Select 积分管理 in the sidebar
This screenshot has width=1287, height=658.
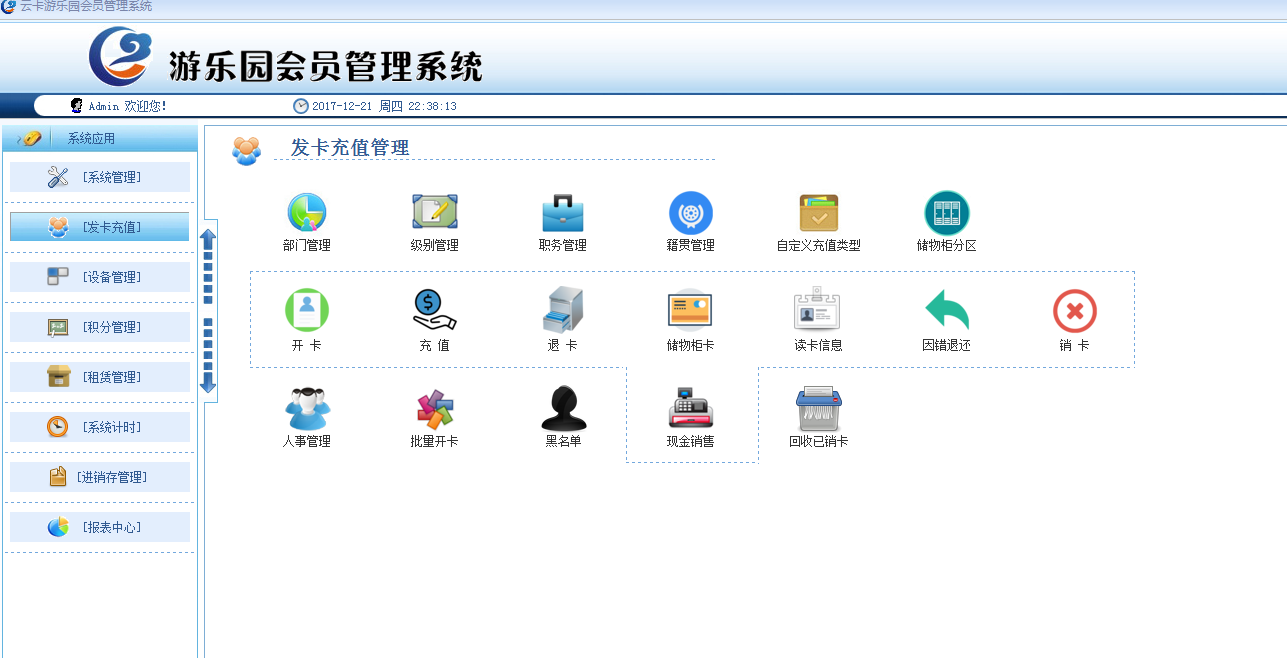pos(99,326)
